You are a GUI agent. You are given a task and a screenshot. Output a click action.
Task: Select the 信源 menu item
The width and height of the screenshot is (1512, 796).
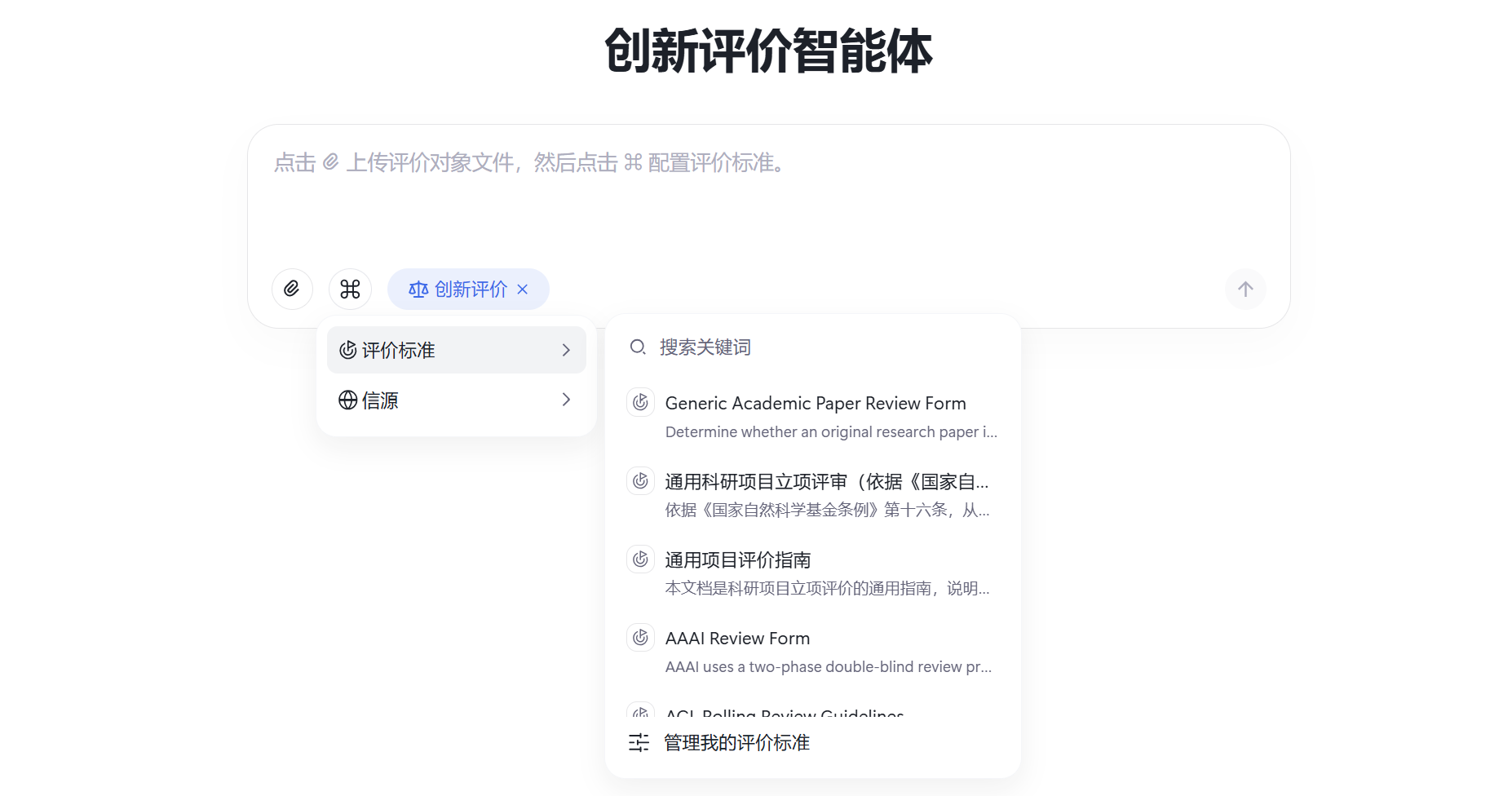tap(457, 400)
